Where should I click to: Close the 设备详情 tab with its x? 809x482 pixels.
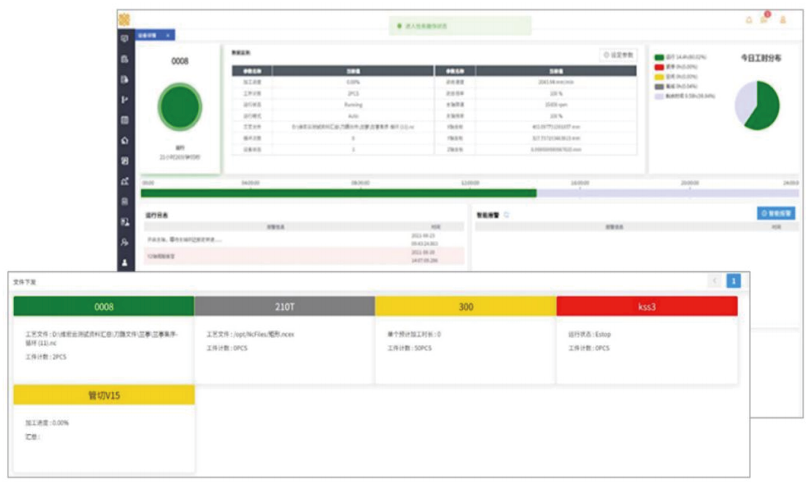click(x=168, y=35)
